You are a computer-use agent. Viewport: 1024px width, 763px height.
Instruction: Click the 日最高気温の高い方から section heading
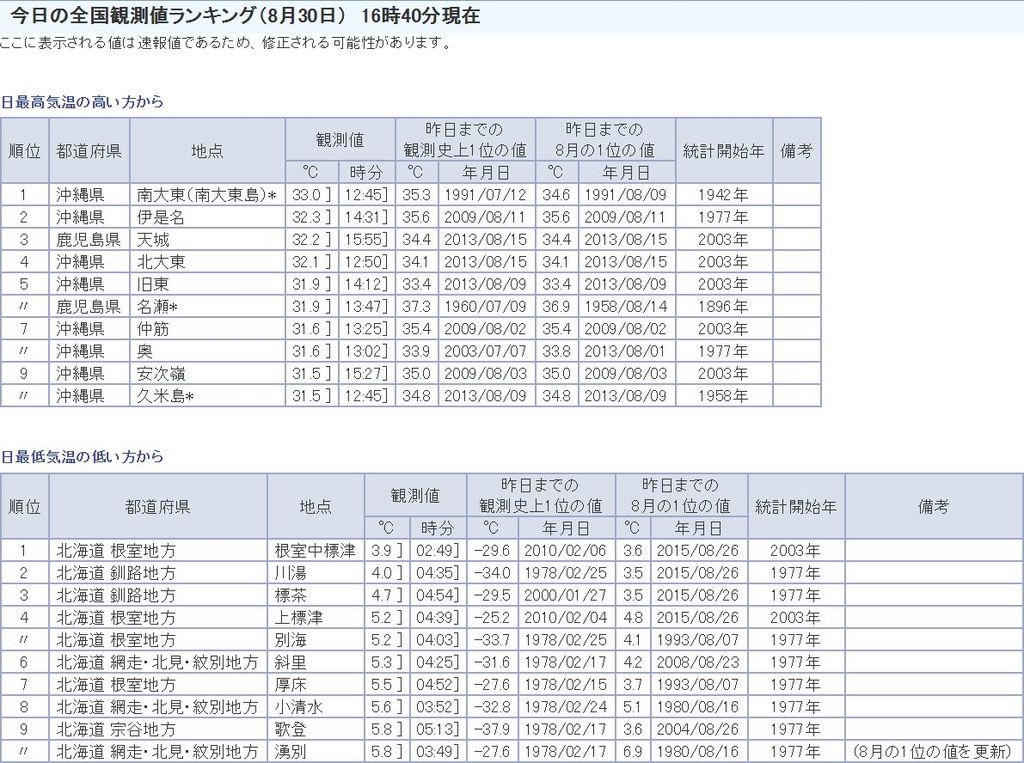point(82,102)
